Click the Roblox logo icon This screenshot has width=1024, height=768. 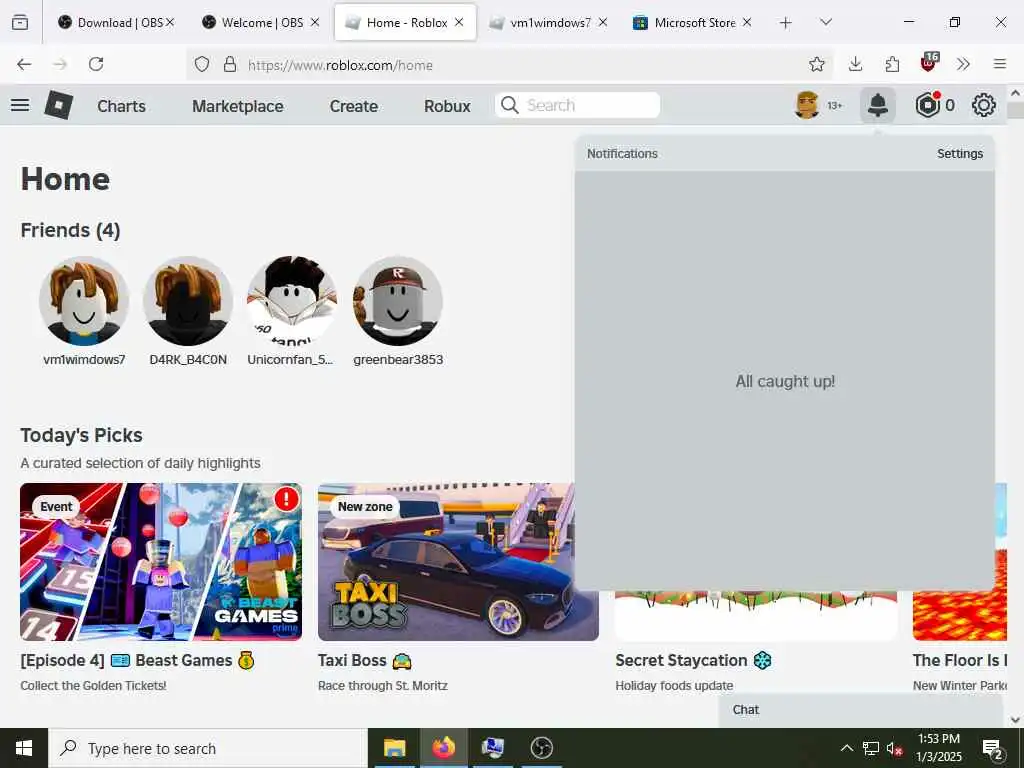[x=58, y=105]
